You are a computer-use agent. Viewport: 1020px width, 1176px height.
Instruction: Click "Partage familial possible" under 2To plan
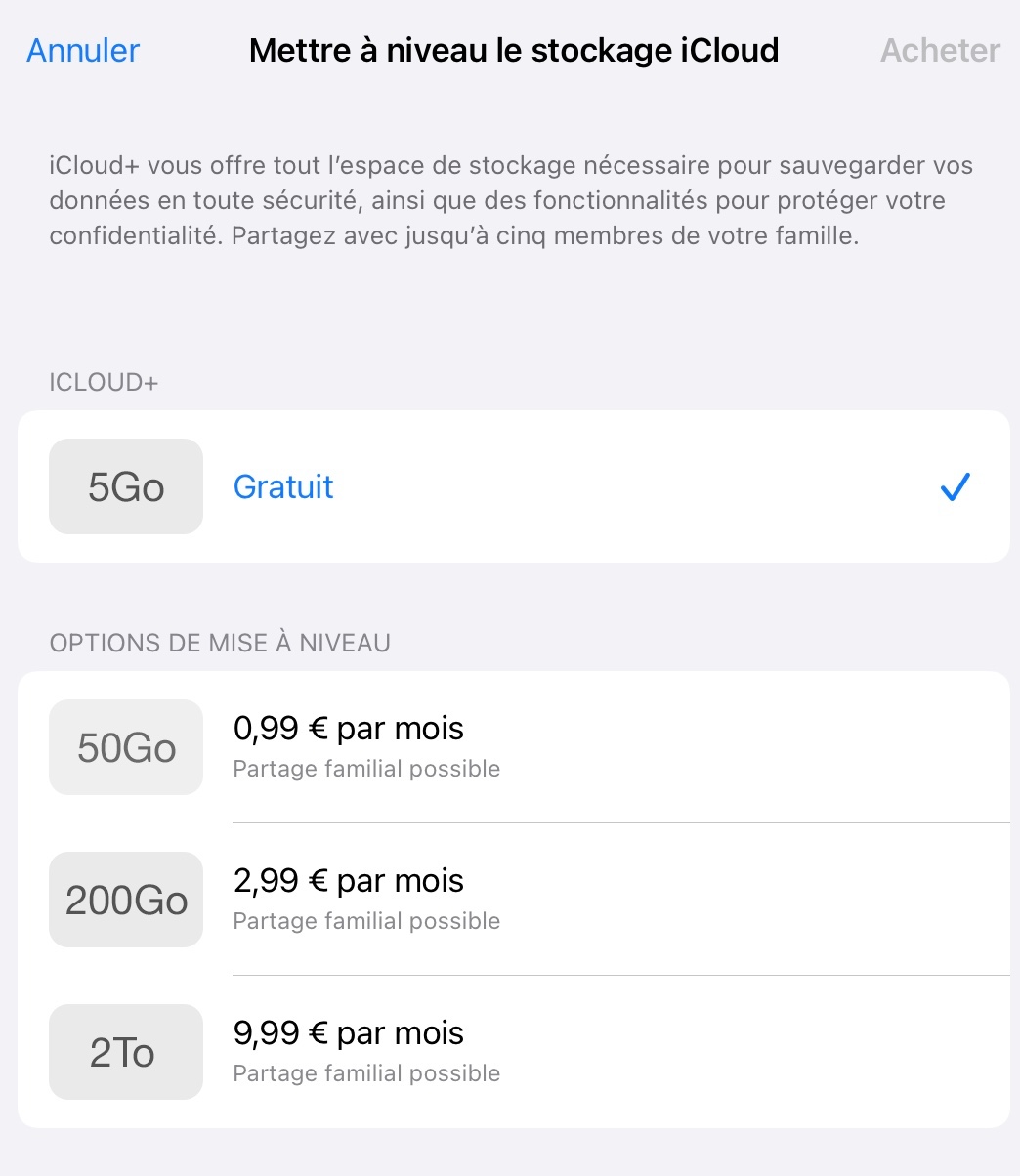tap(366, 1074)
